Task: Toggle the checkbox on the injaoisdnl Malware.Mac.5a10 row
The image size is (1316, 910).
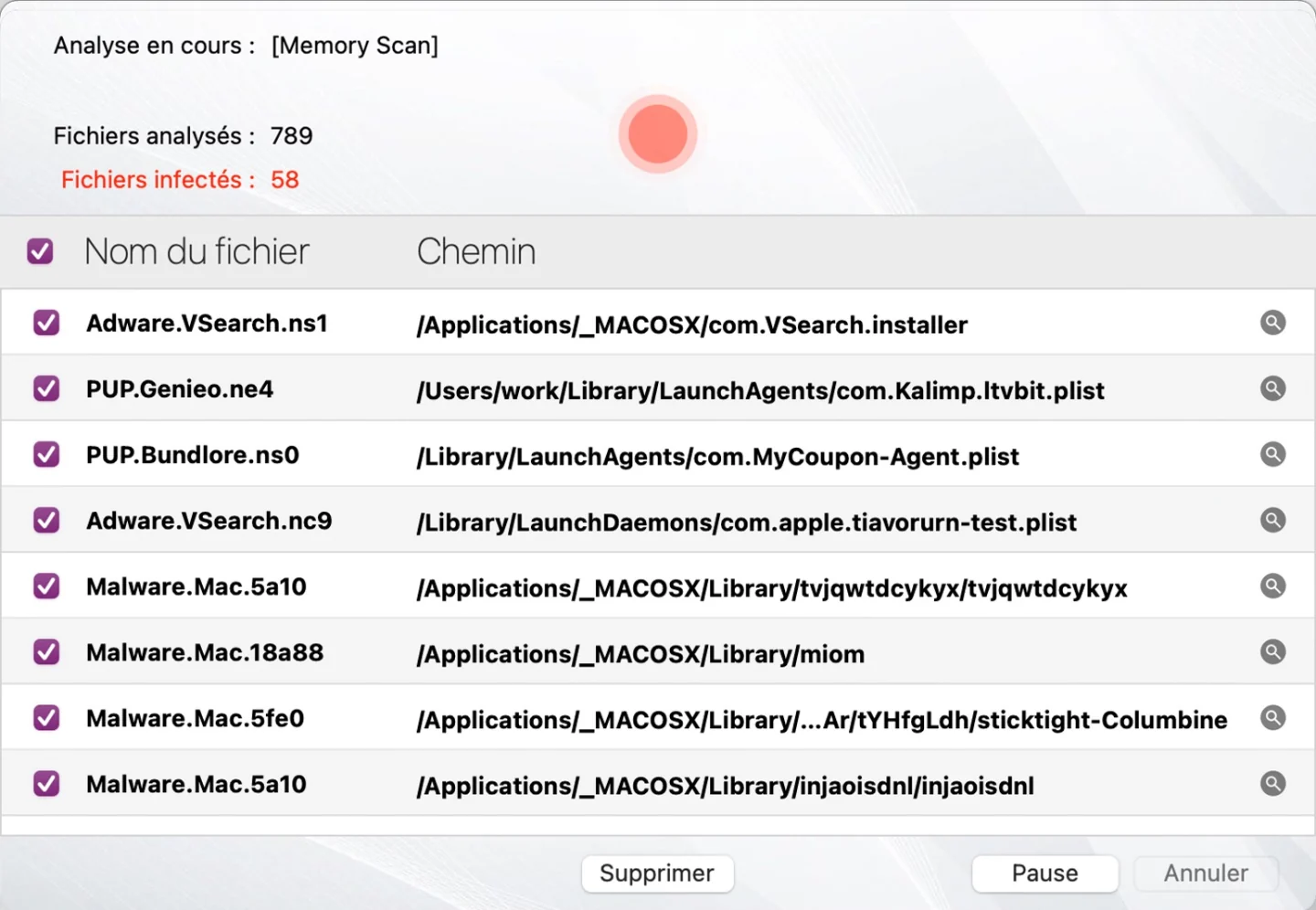Action: [x=47, y=783]
